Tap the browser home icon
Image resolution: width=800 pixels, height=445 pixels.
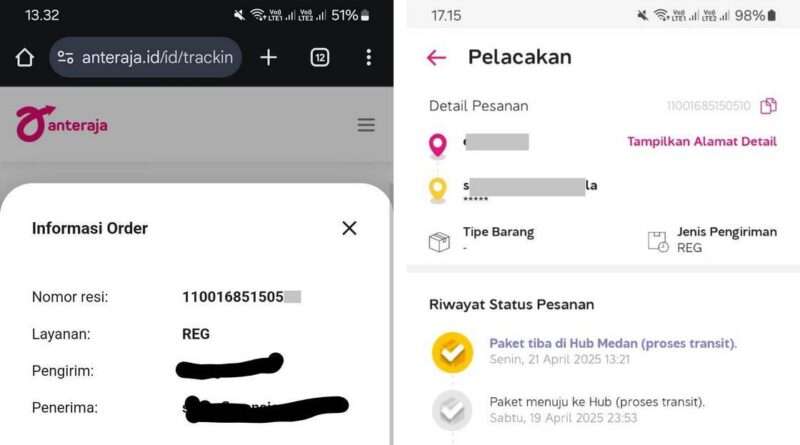[x=24, y=58]
